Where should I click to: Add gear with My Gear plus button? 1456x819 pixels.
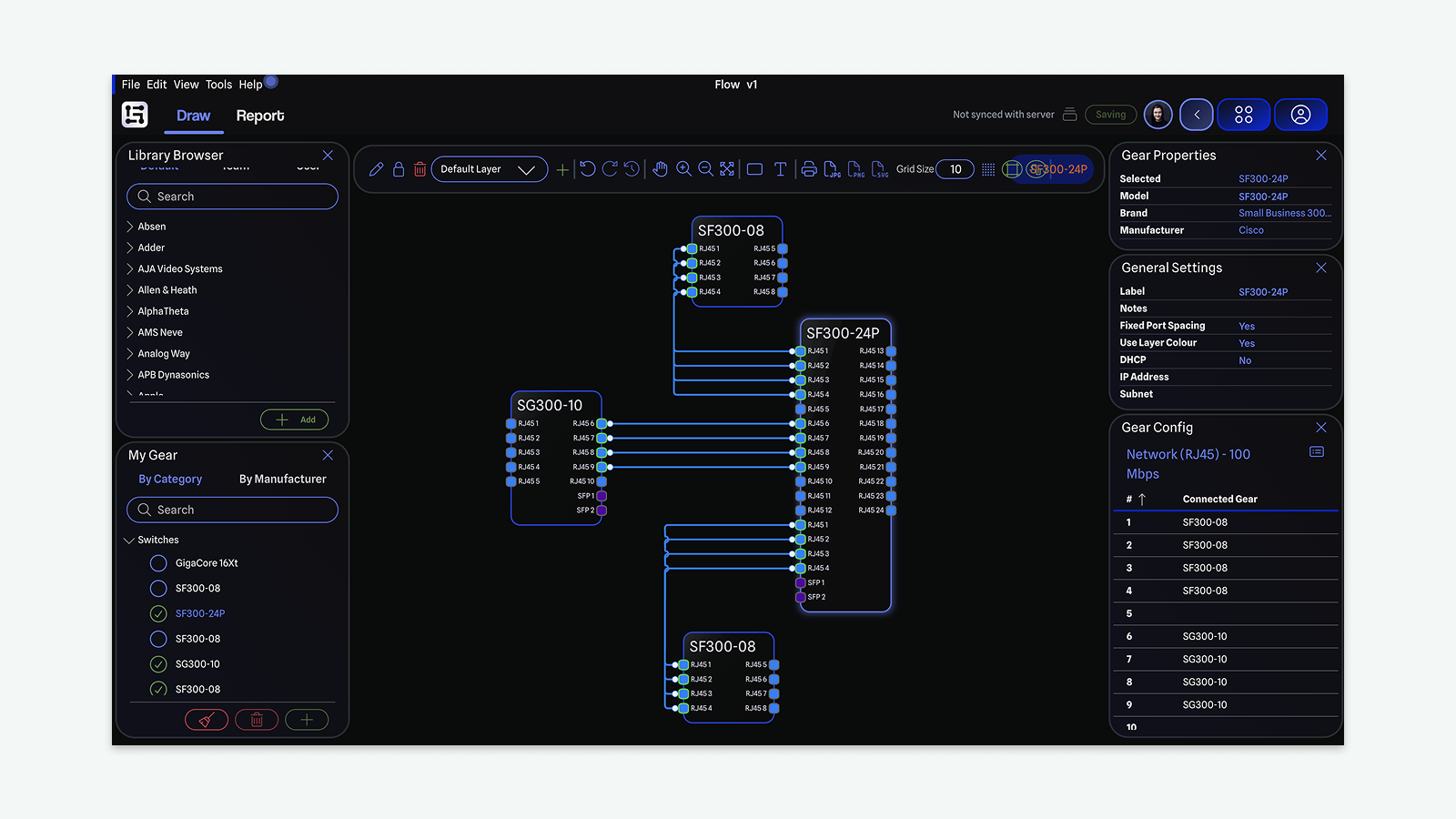[x=307, y=720]
